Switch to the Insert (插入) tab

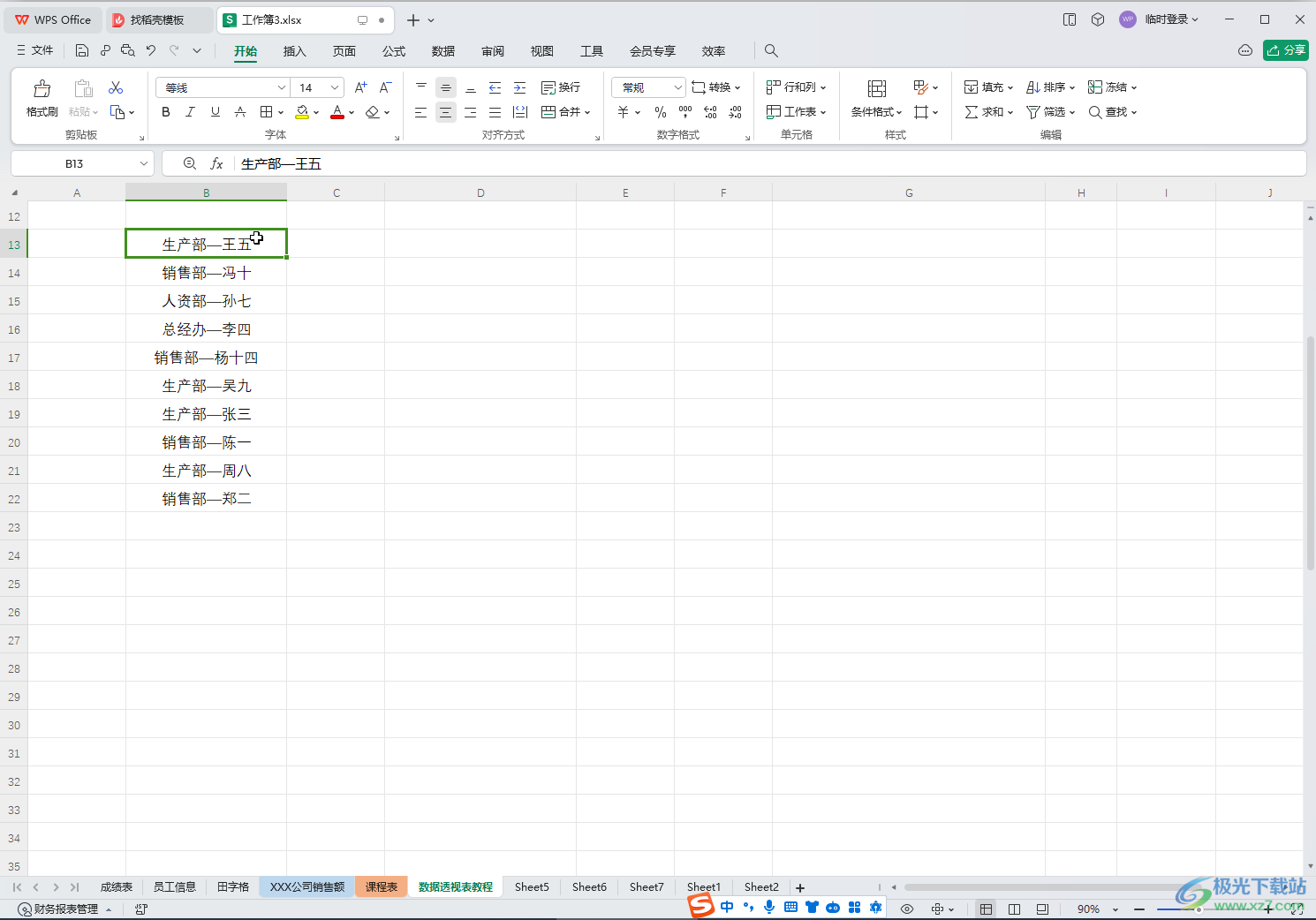294,51
